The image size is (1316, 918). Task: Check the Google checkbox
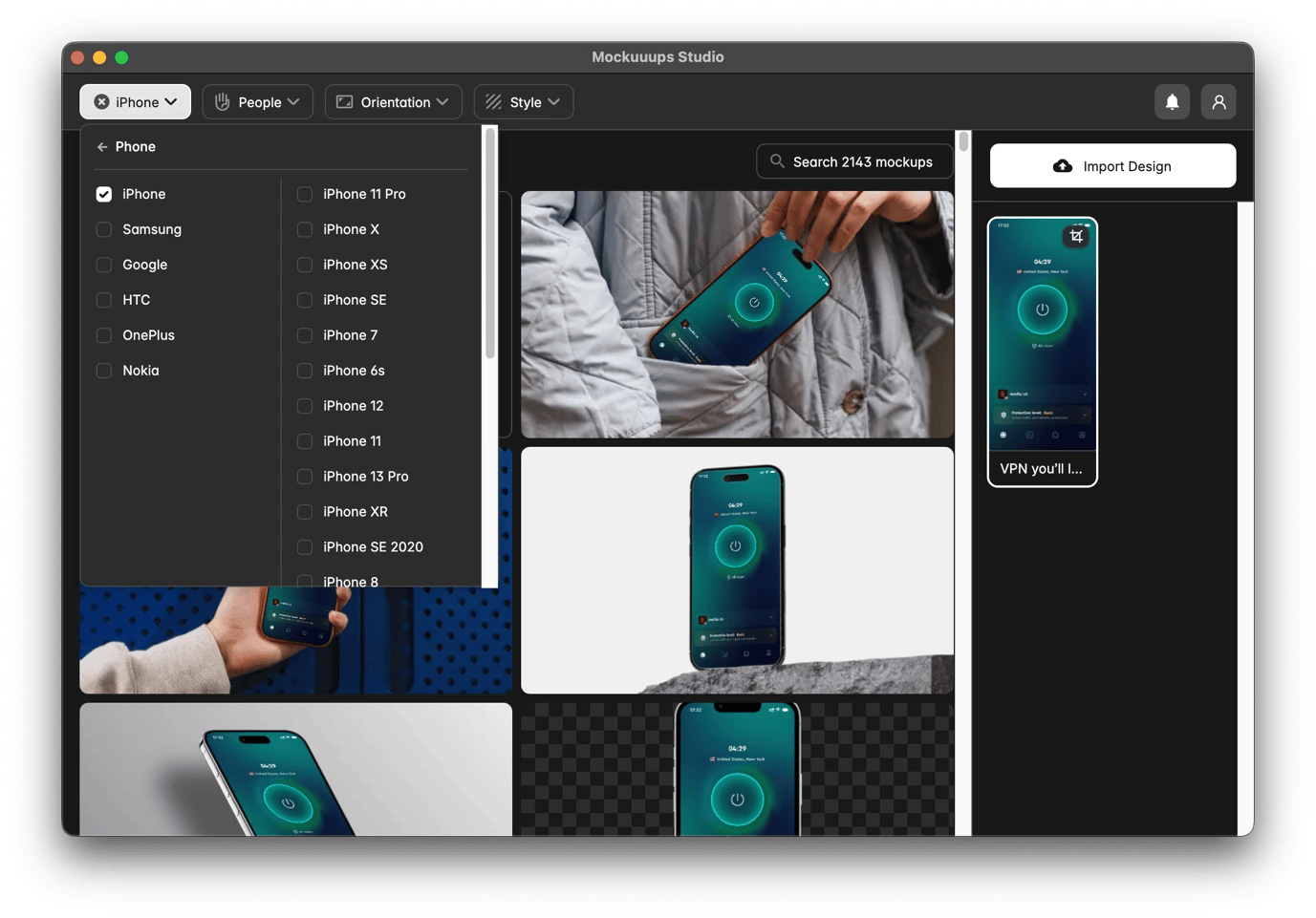[x=104, y=265]
